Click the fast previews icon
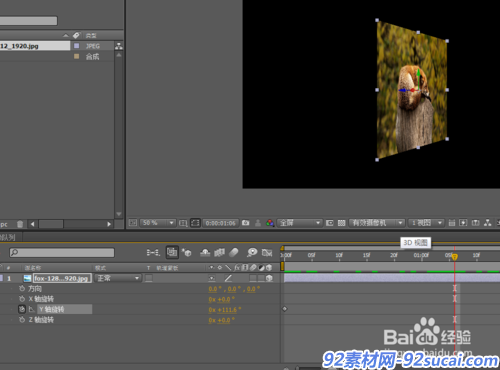500x370 pixels. coord(463,223)
